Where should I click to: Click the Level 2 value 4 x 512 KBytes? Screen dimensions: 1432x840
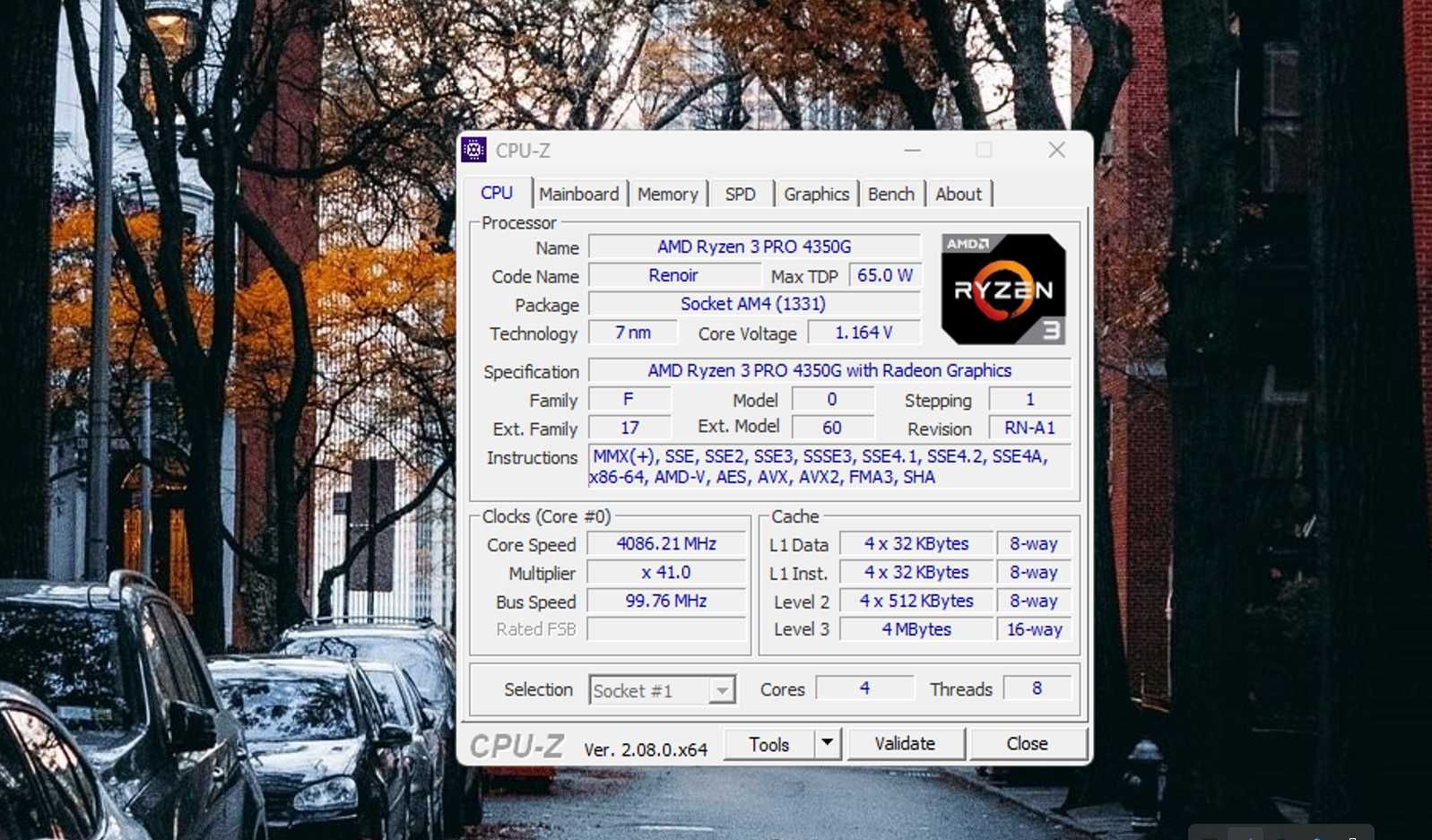point(916,601)
